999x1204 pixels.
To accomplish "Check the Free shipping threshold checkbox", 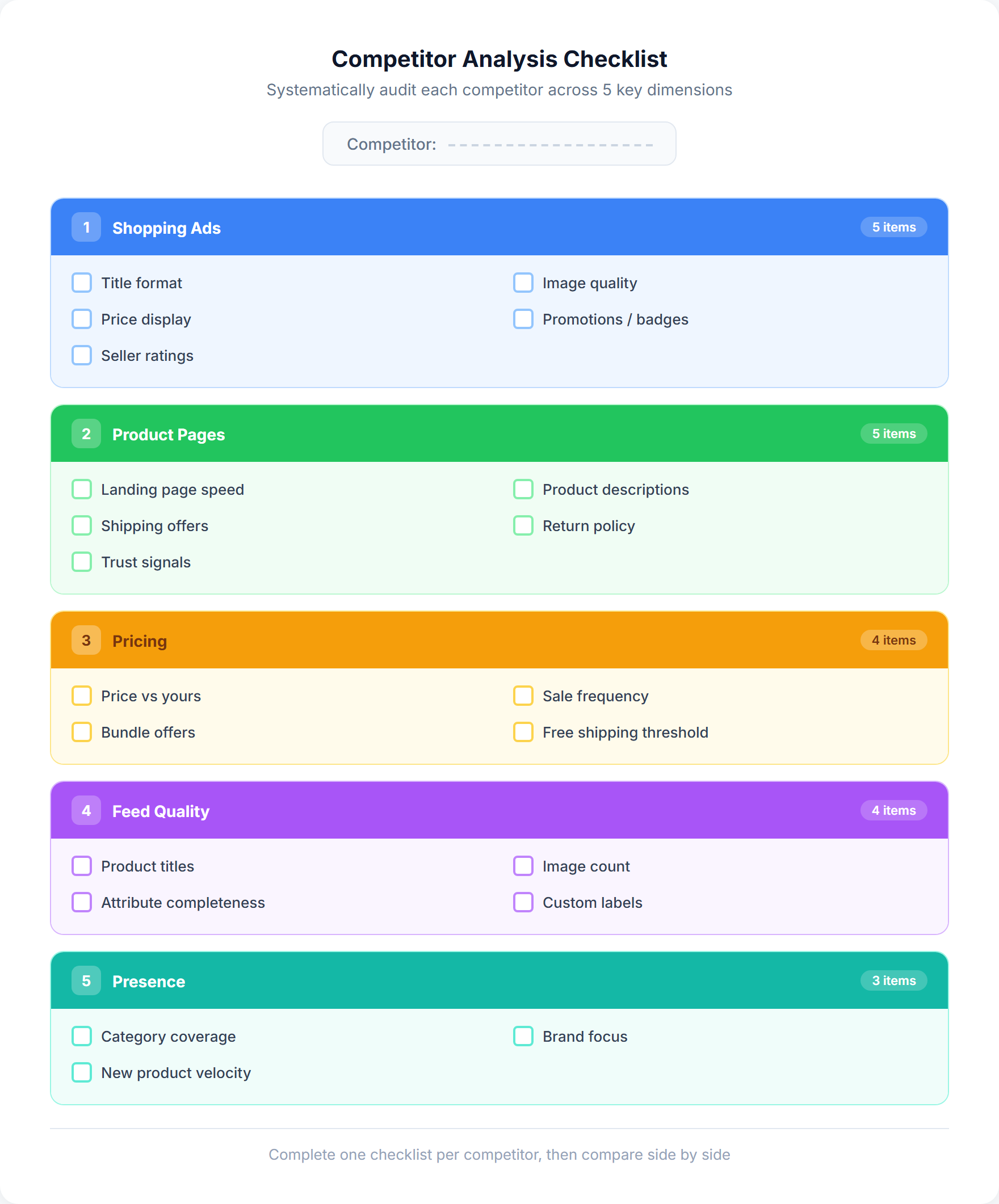I will pos(523,732).
